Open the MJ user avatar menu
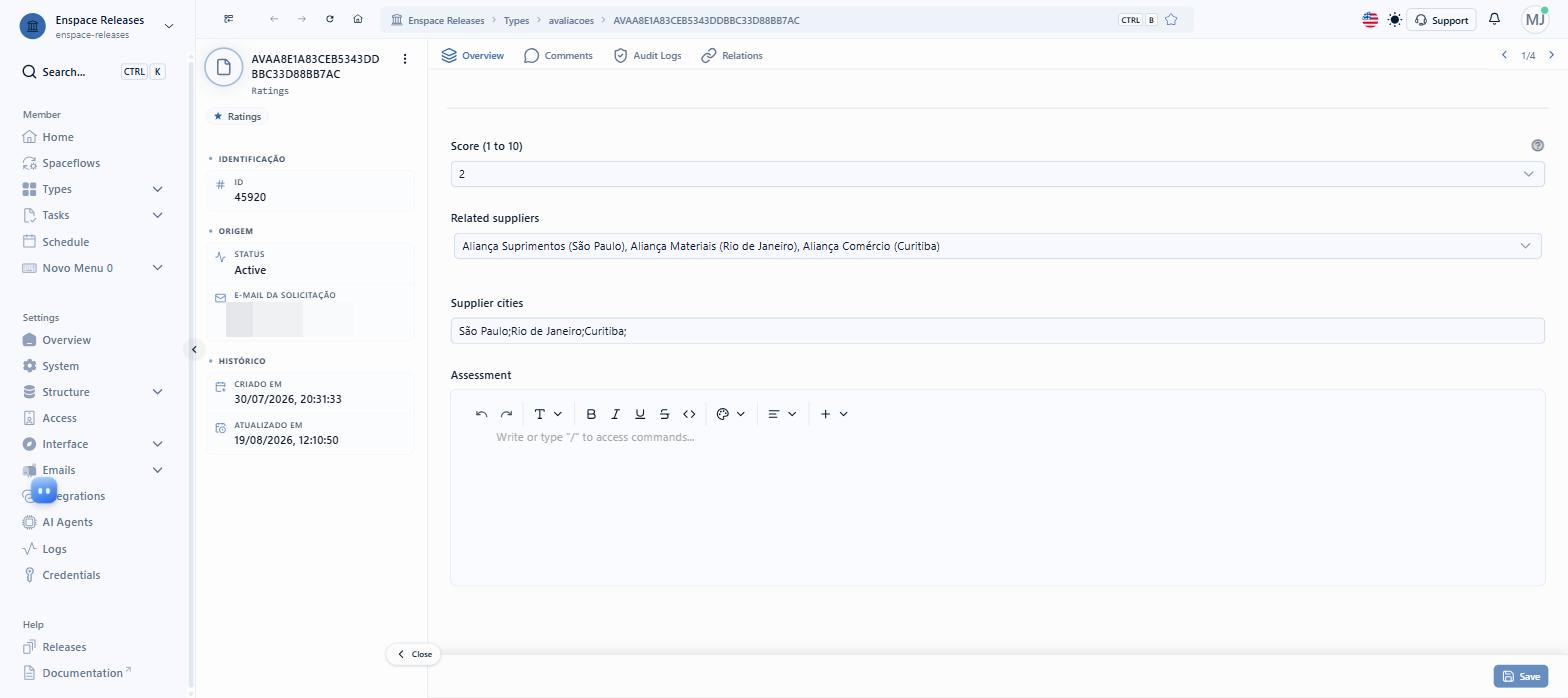 pyautogui.click(x=1535, y=19)
